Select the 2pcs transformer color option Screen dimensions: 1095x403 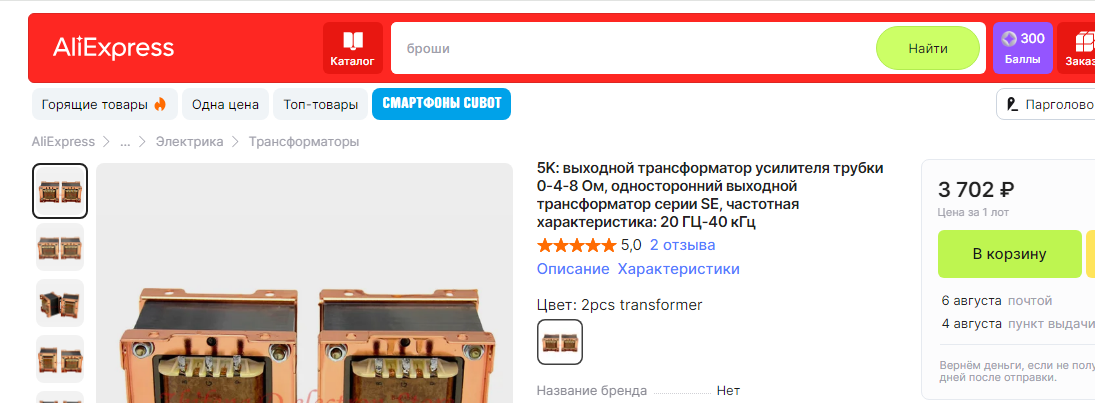559,342
